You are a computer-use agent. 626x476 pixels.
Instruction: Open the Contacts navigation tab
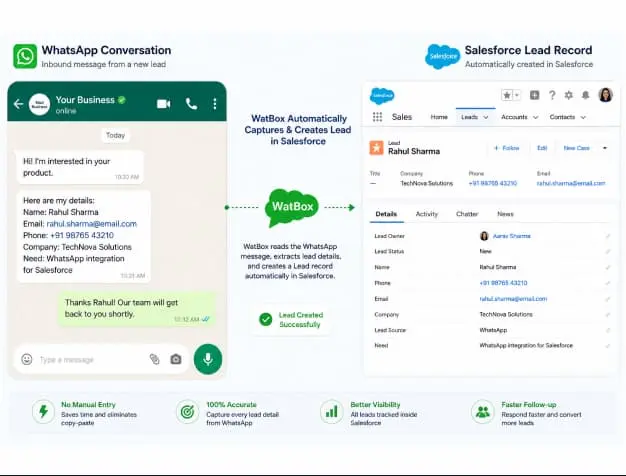click(x=562, y=117)
